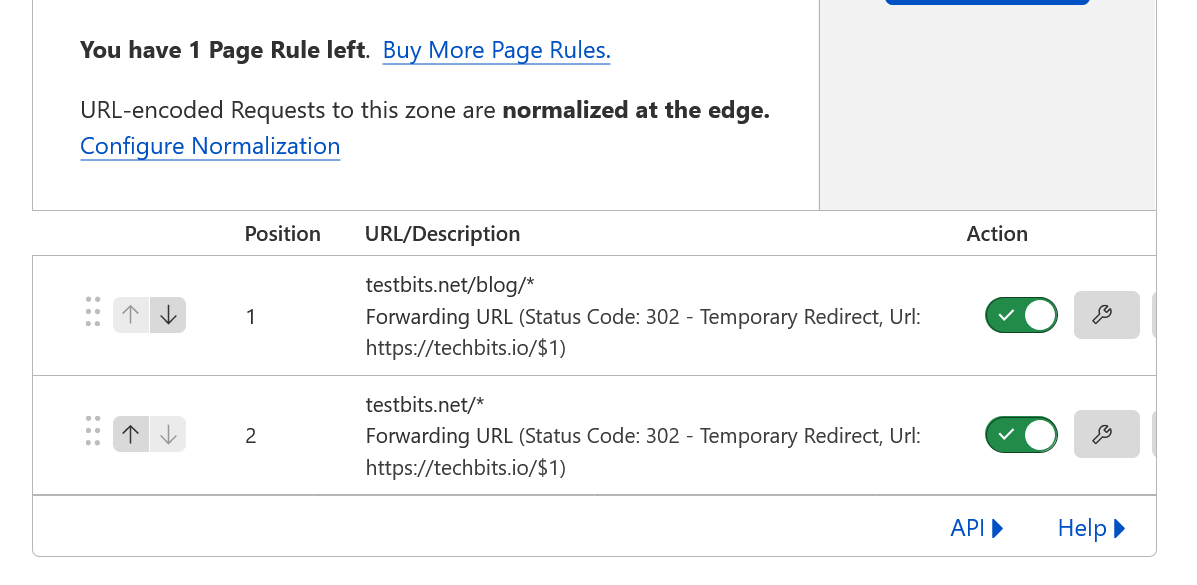Click the down arrow on rule 2

pos(168,433)
